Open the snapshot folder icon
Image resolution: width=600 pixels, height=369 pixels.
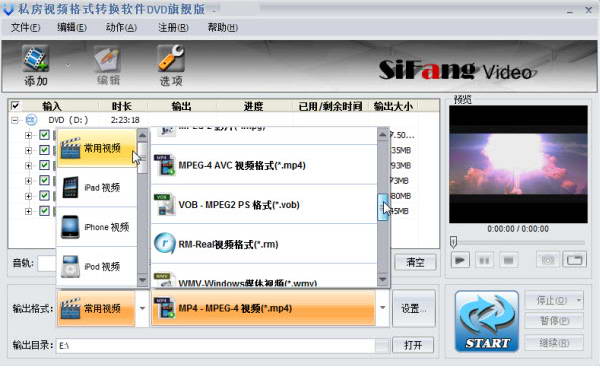(x=574, y=260)
